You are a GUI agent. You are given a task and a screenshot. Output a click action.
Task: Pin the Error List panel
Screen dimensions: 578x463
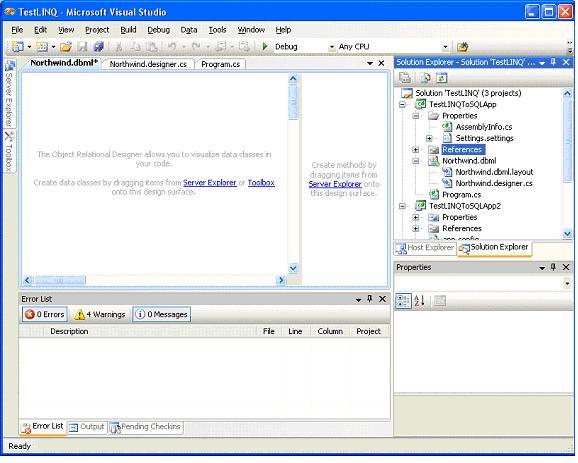370,299
